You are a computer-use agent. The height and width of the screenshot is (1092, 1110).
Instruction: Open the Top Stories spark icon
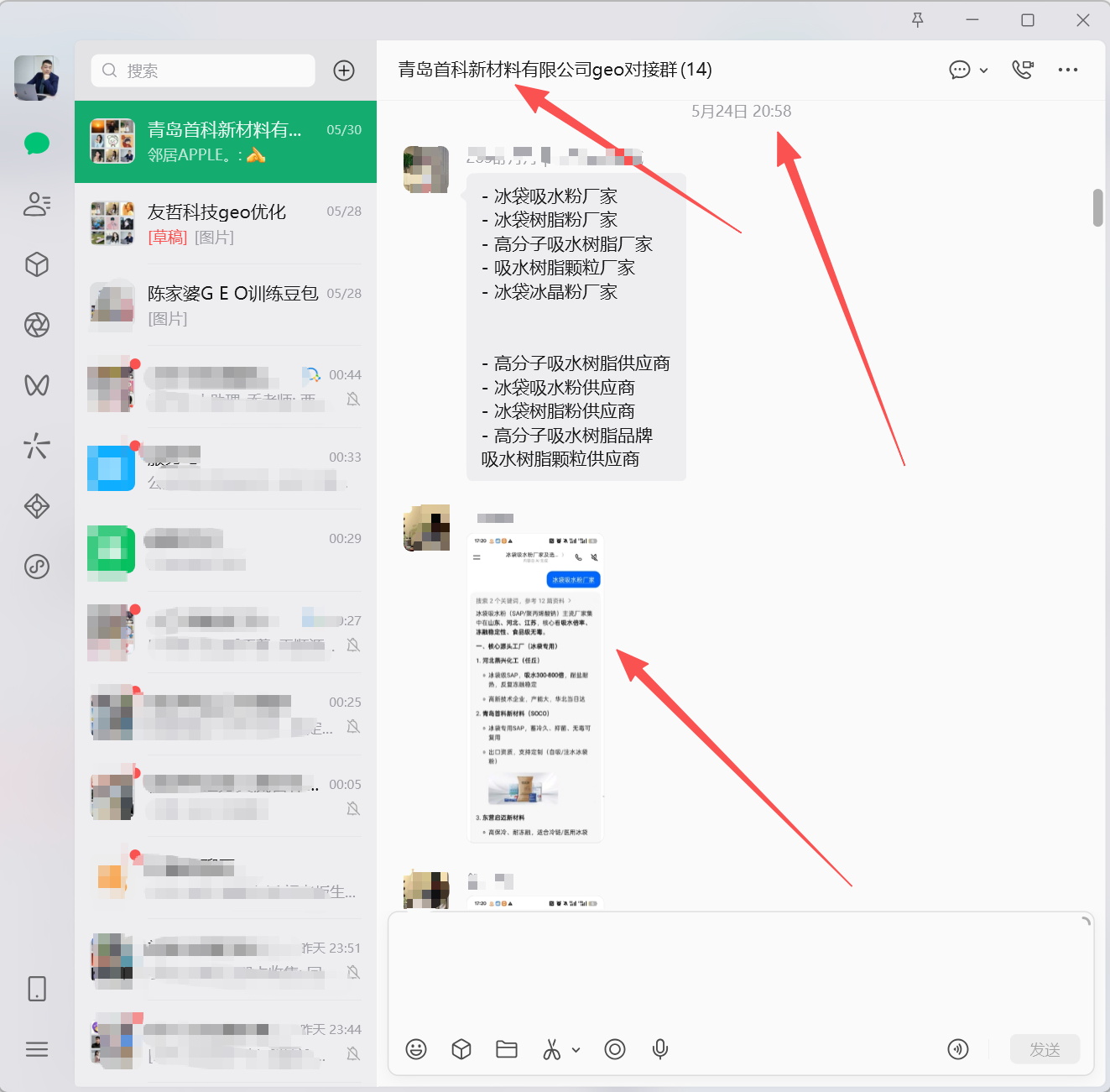(x=37, y=446)
